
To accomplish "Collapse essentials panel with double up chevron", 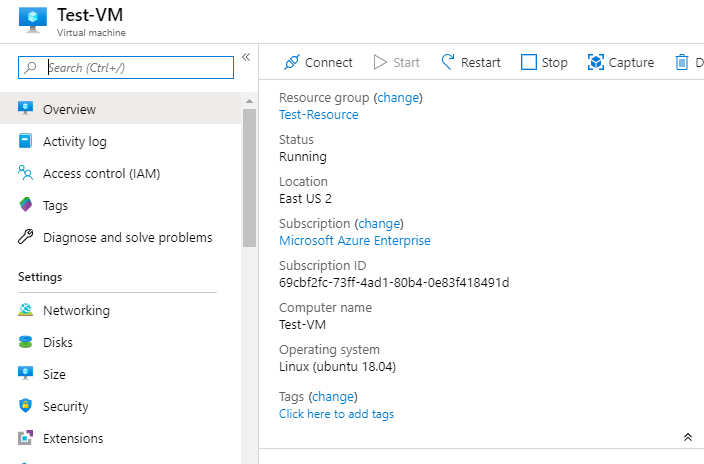I will tap(688, 437).
